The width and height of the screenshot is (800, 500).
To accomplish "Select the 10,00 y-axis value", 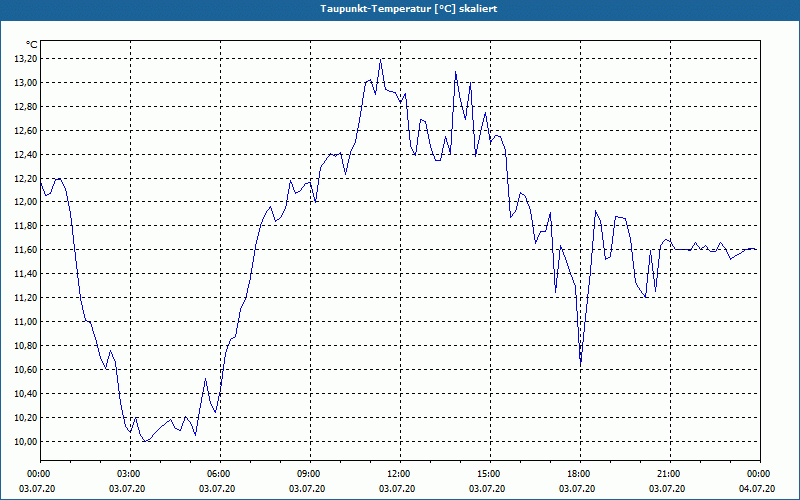I will point(26,442).
